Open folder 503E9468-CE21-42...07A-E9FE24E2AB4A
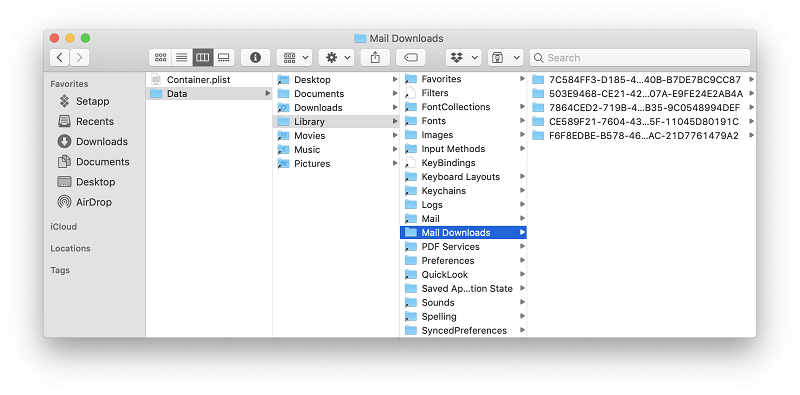Image resolution: width=800 pixels, height=395 pixels. [642, 93]
